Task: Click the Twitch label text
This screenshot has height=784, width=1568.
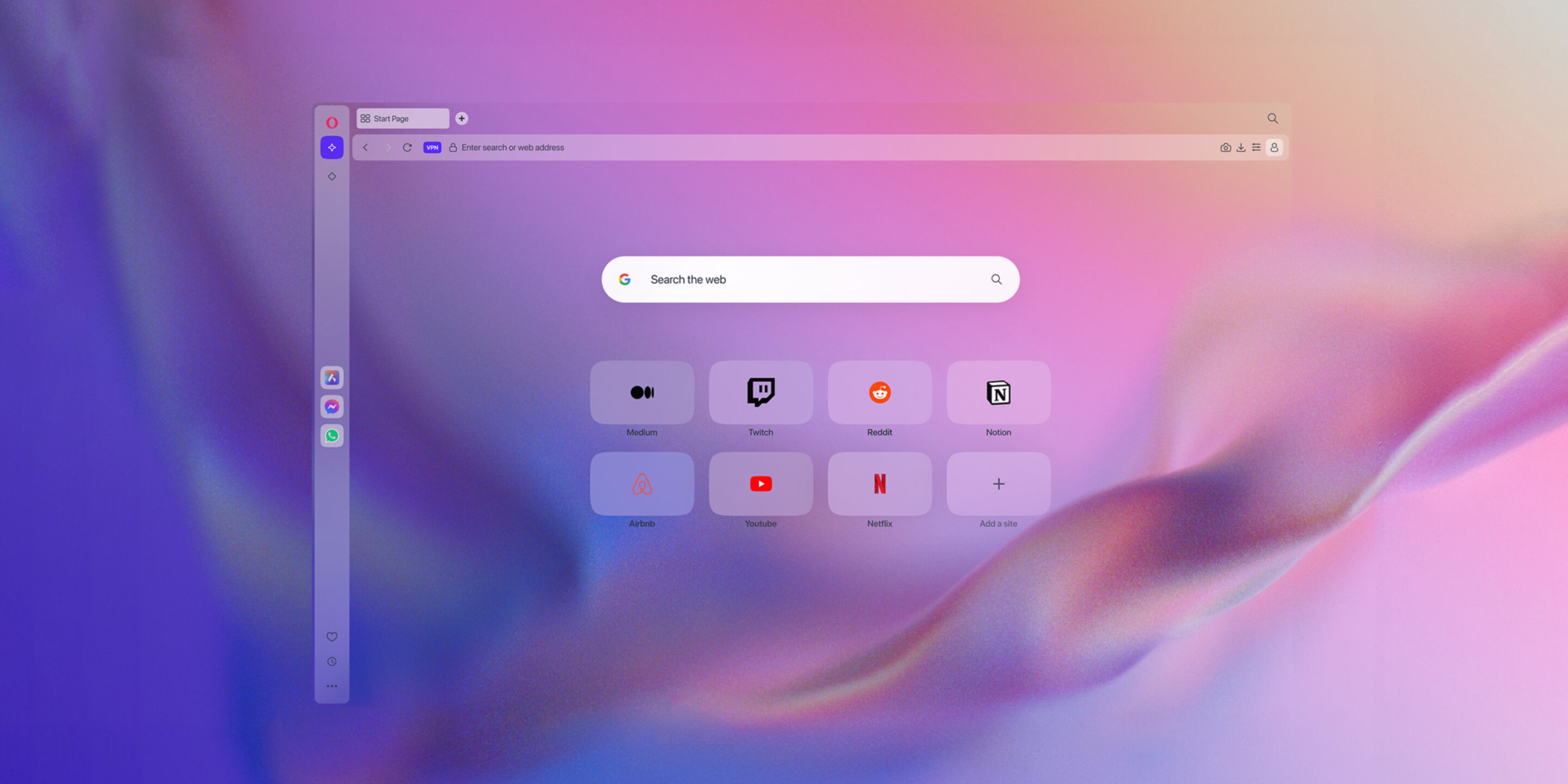Action: tap(761, 432)
